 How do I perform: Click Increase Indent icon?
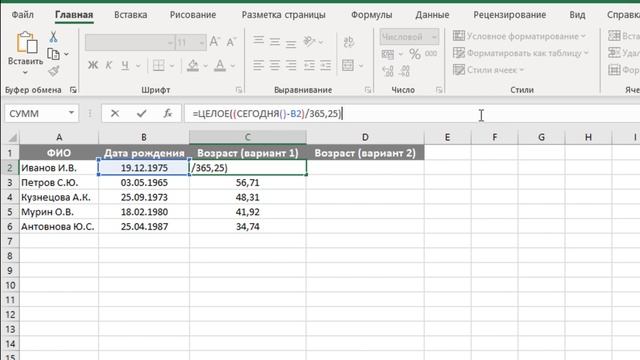point(325,65)
